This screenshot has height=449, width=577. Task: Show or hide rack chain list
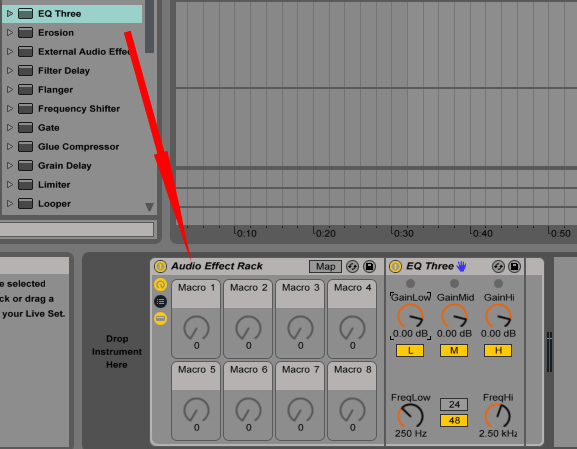tap(160, 301)
